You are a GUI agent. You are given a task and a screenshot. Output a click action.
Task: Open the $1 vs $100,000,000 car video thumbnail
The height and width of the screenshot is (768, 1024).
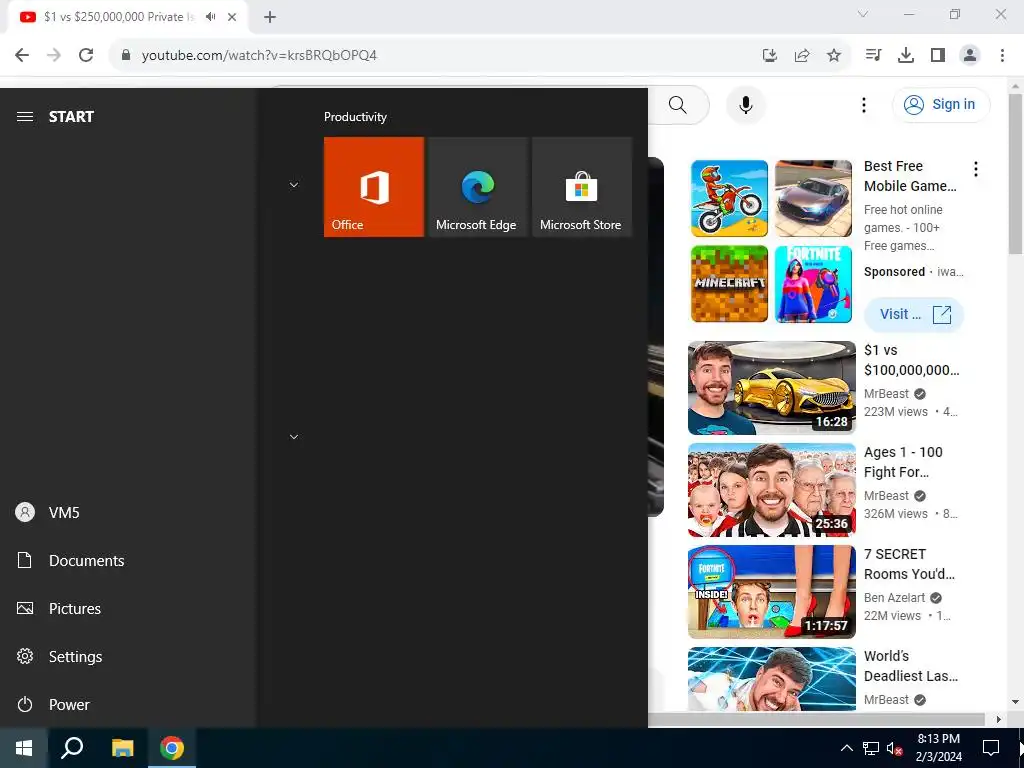click(x=772, y=388)
